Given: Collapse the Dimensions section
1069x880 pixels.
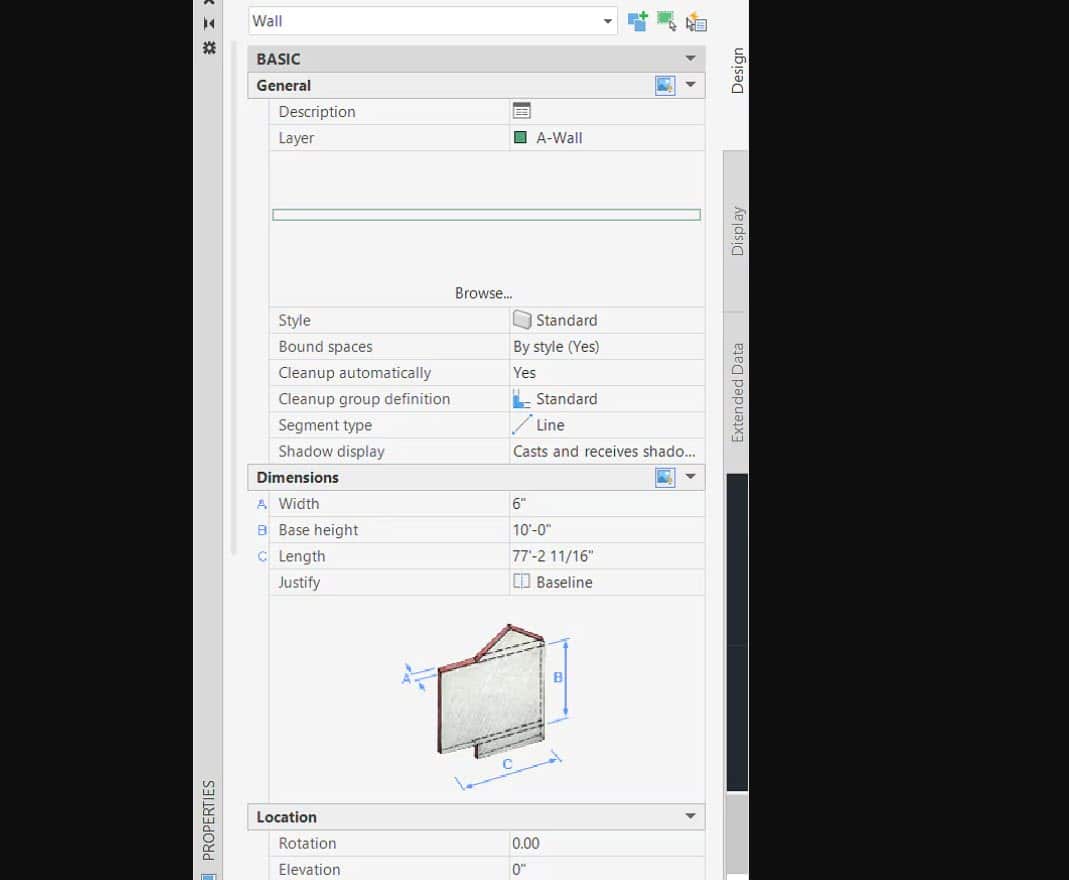Looking at the screenshot, I should coord(690,478).
